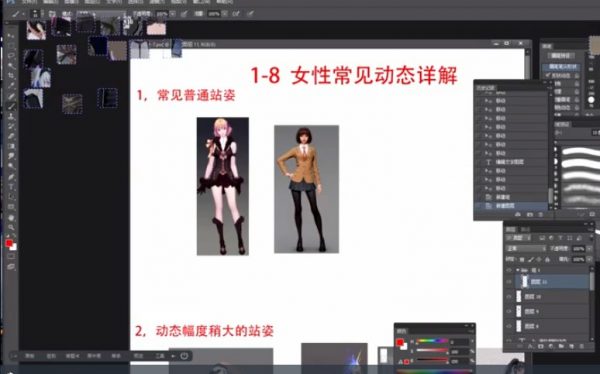Hide the 图层 9 layer with its eye icon

point(509,312)
